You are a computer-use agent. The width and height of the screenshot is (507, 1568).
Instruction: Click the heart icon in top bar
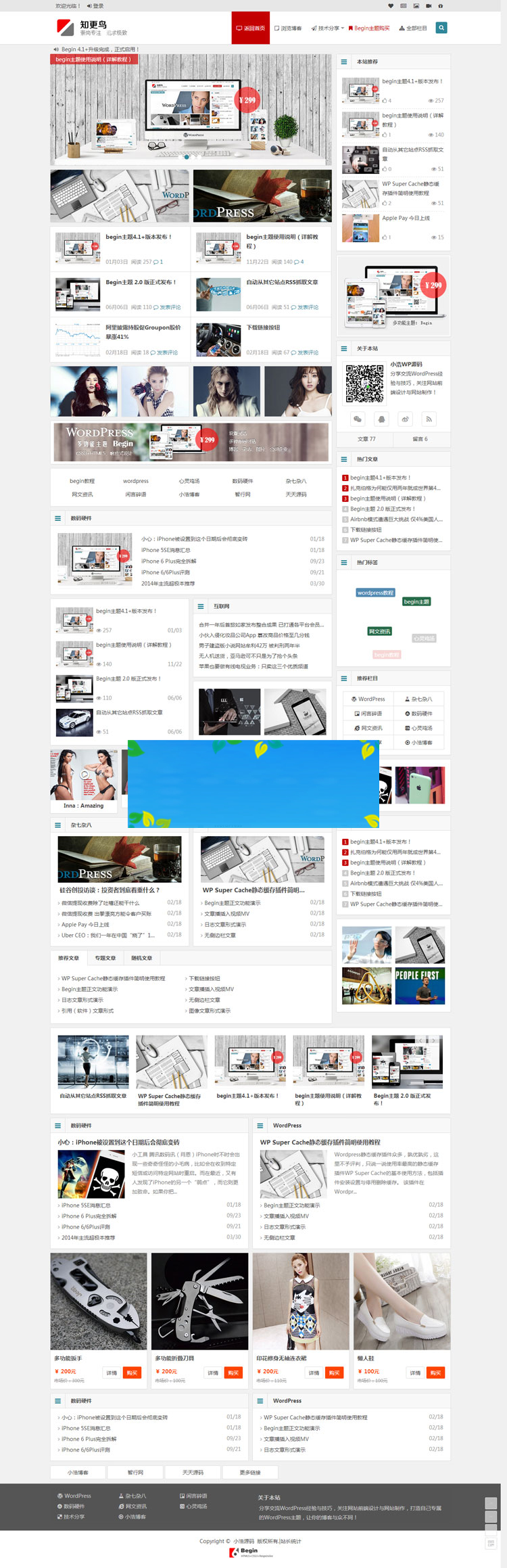(391, 5)
